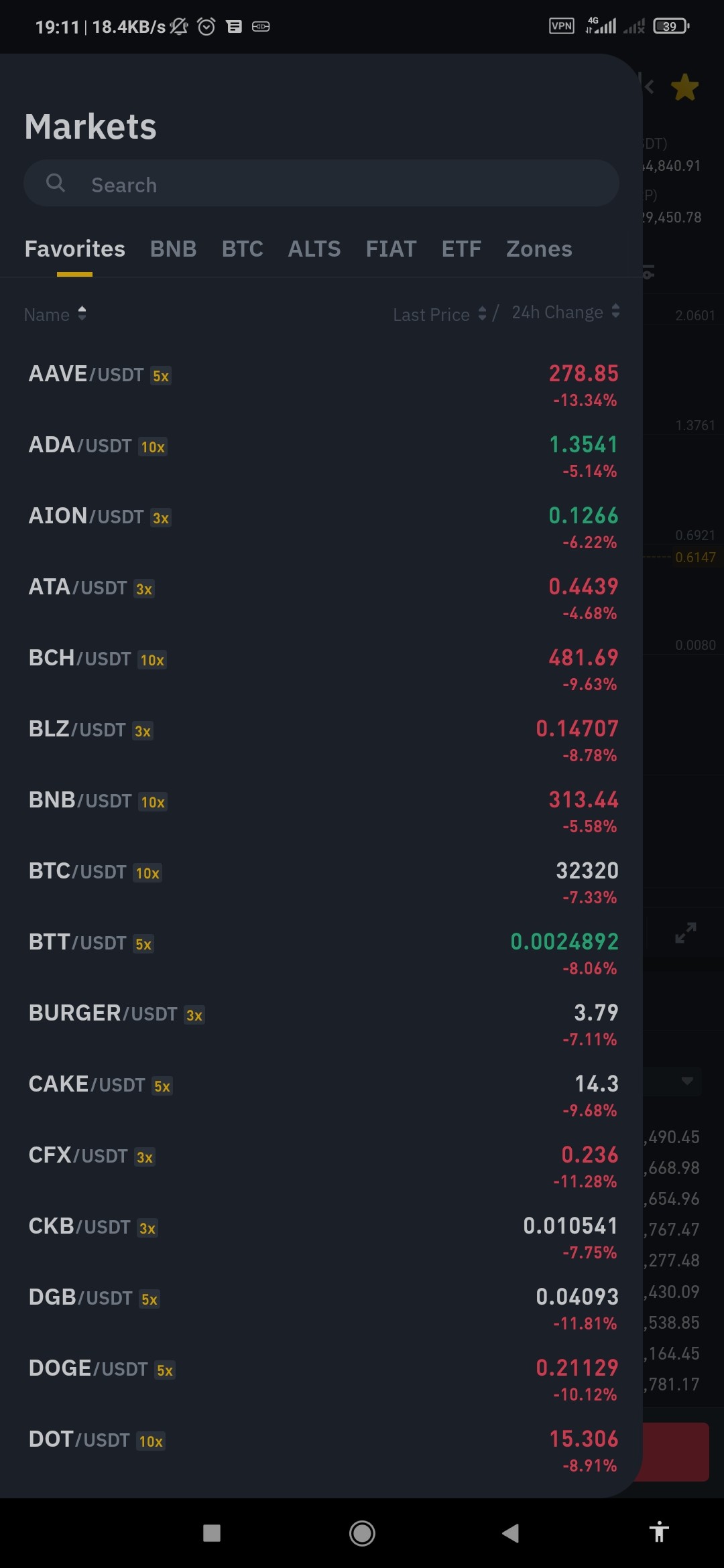Open the DOGE/USDT pair row
724x1568 pixels.
[322, 1379]
